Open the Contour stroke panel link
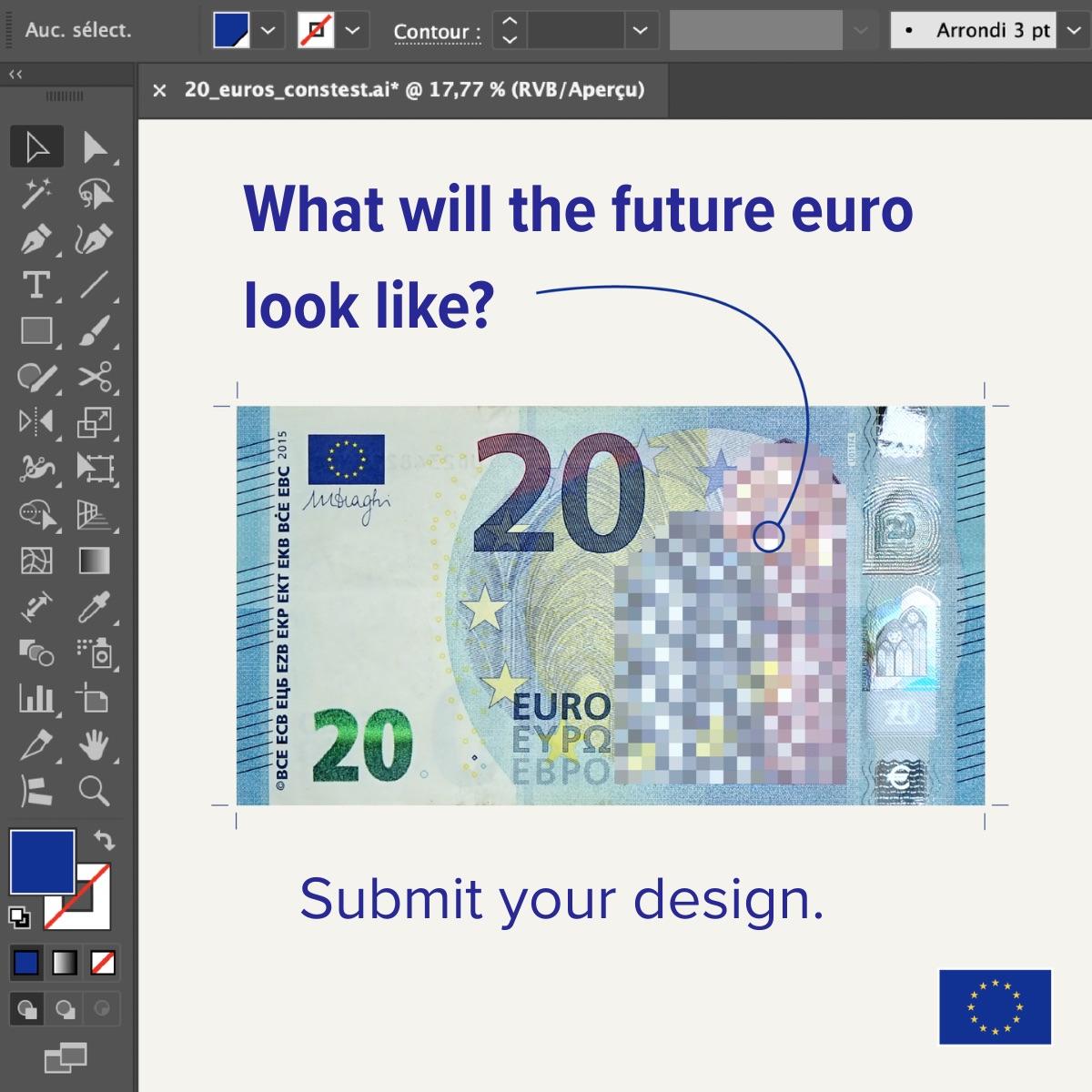Screen dimensions: 1092x1092 pos(437,32)
